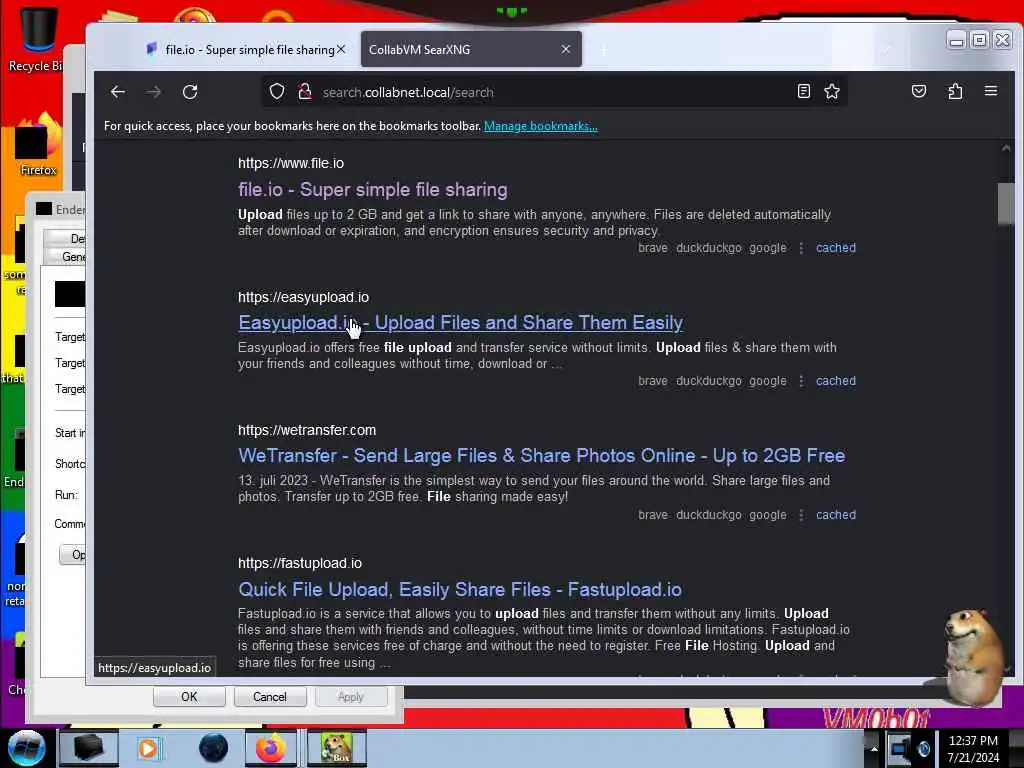1024x768 pixels.
Task: Search Easyupload result on google
Action: (x=768, y=381)
